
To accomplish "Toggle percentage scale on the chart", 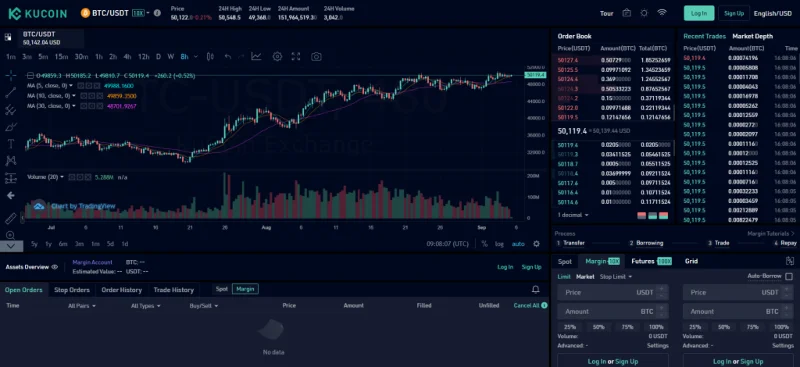I will pos(484,244).
